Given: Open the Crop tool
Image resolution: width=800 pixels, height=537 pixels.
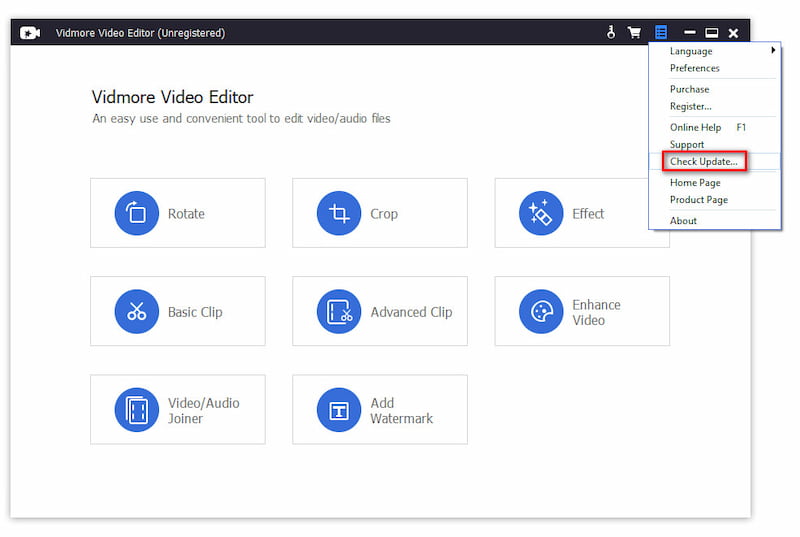Looking at the screenshot, I should 339,213.
